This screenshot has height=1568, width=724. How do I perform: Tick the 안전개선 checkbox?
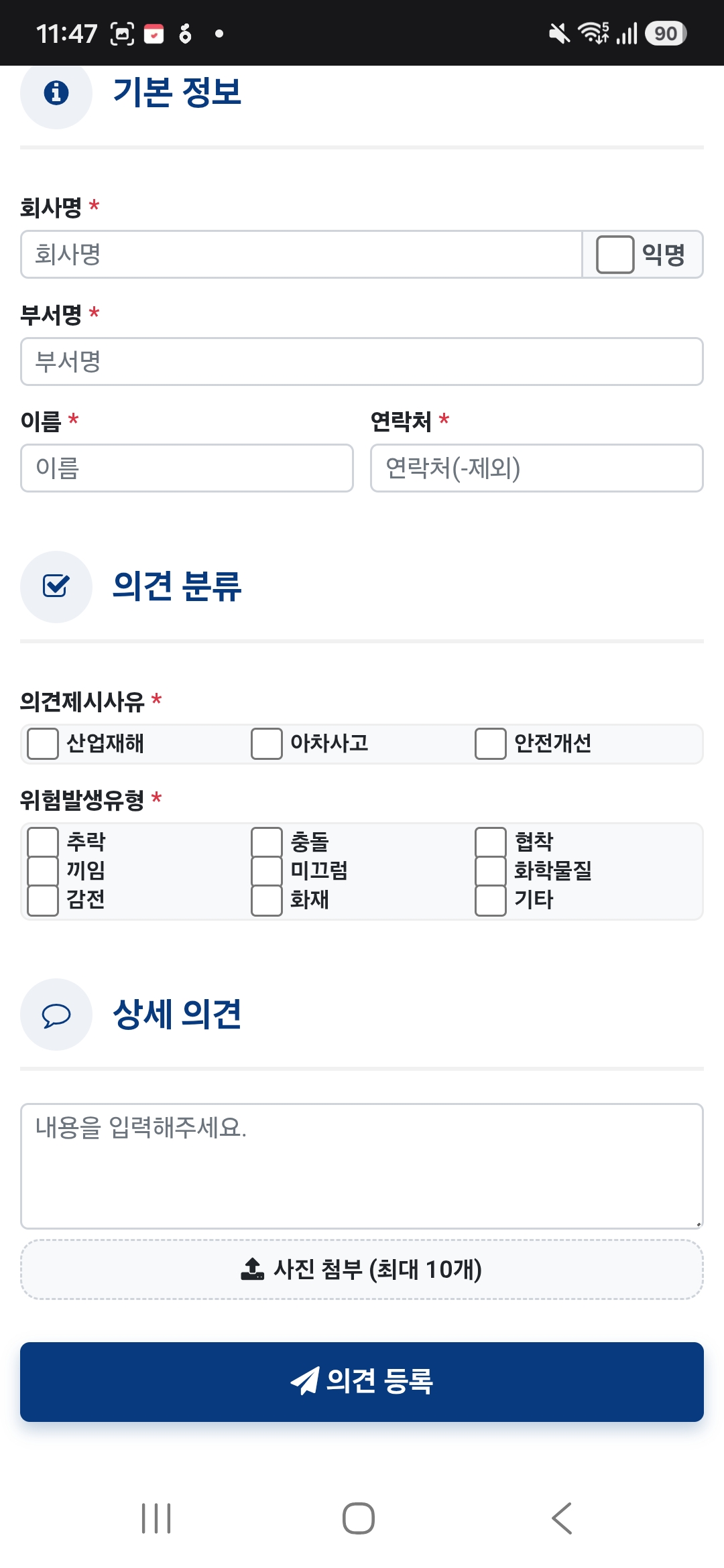coord(490,744)
